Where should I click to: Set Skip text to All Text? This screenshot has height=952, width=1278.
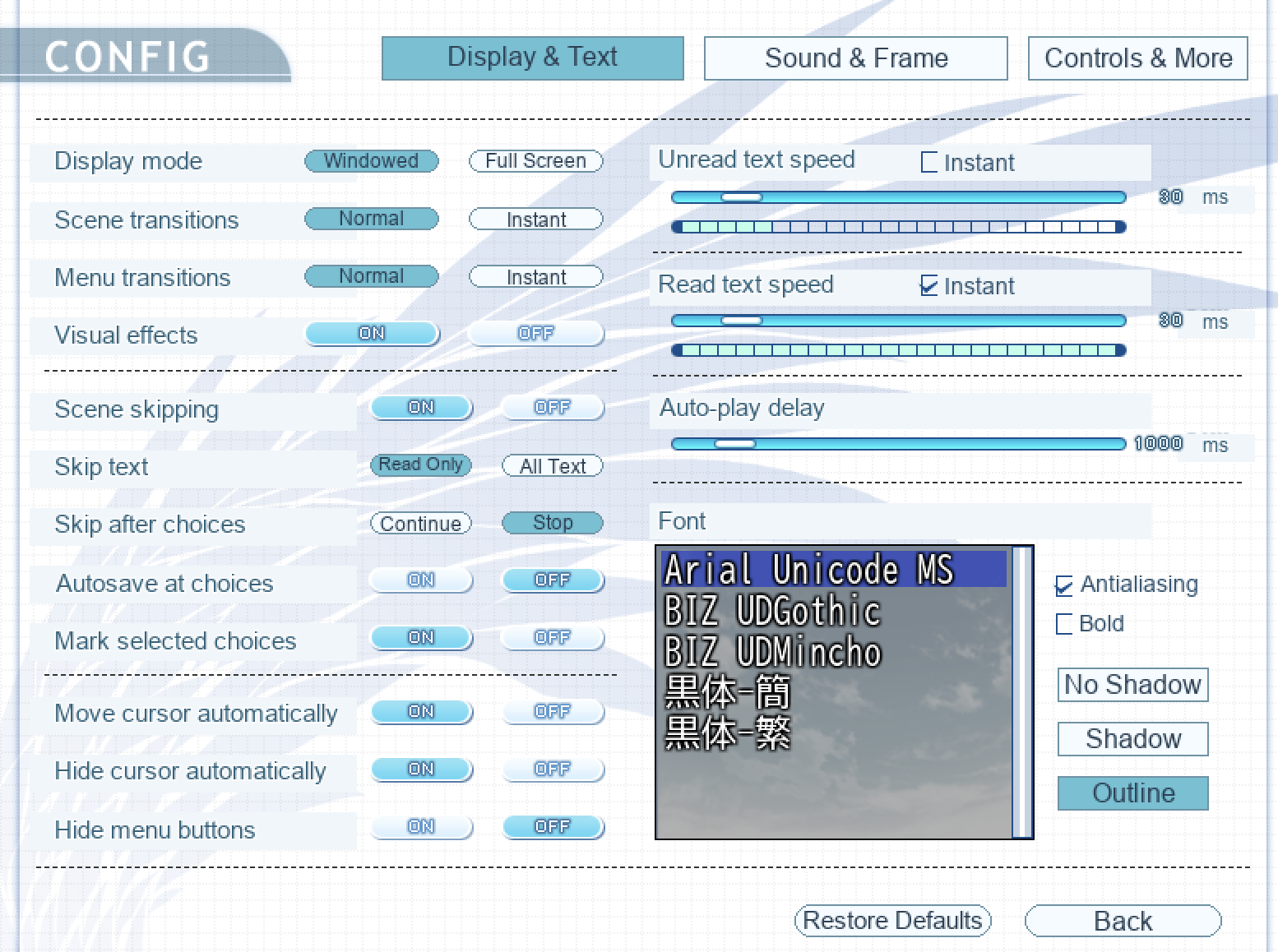(x=553, y=466)
